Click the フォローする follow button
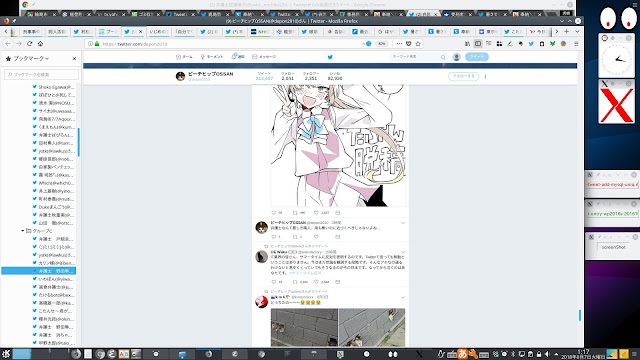640x360 pixels. 463,76
